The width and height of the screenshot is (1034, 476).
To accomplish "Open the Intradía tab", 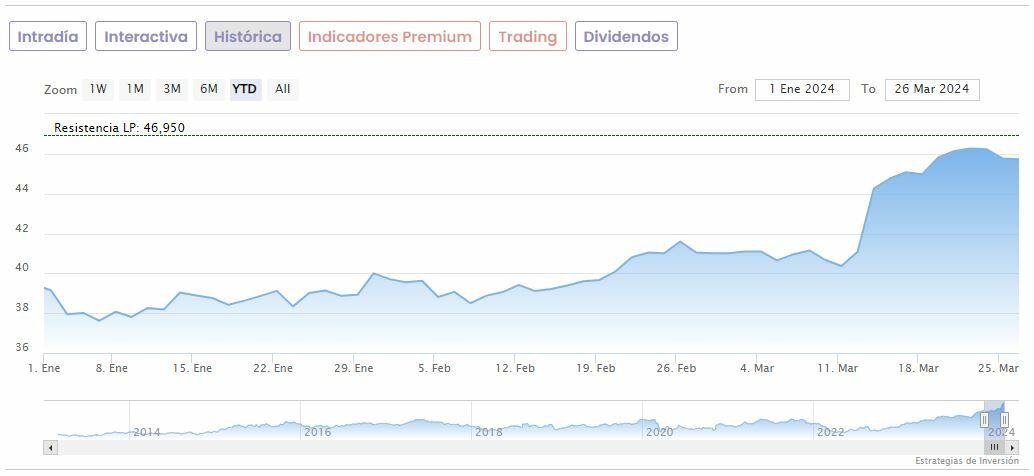I will click(48, 37).
